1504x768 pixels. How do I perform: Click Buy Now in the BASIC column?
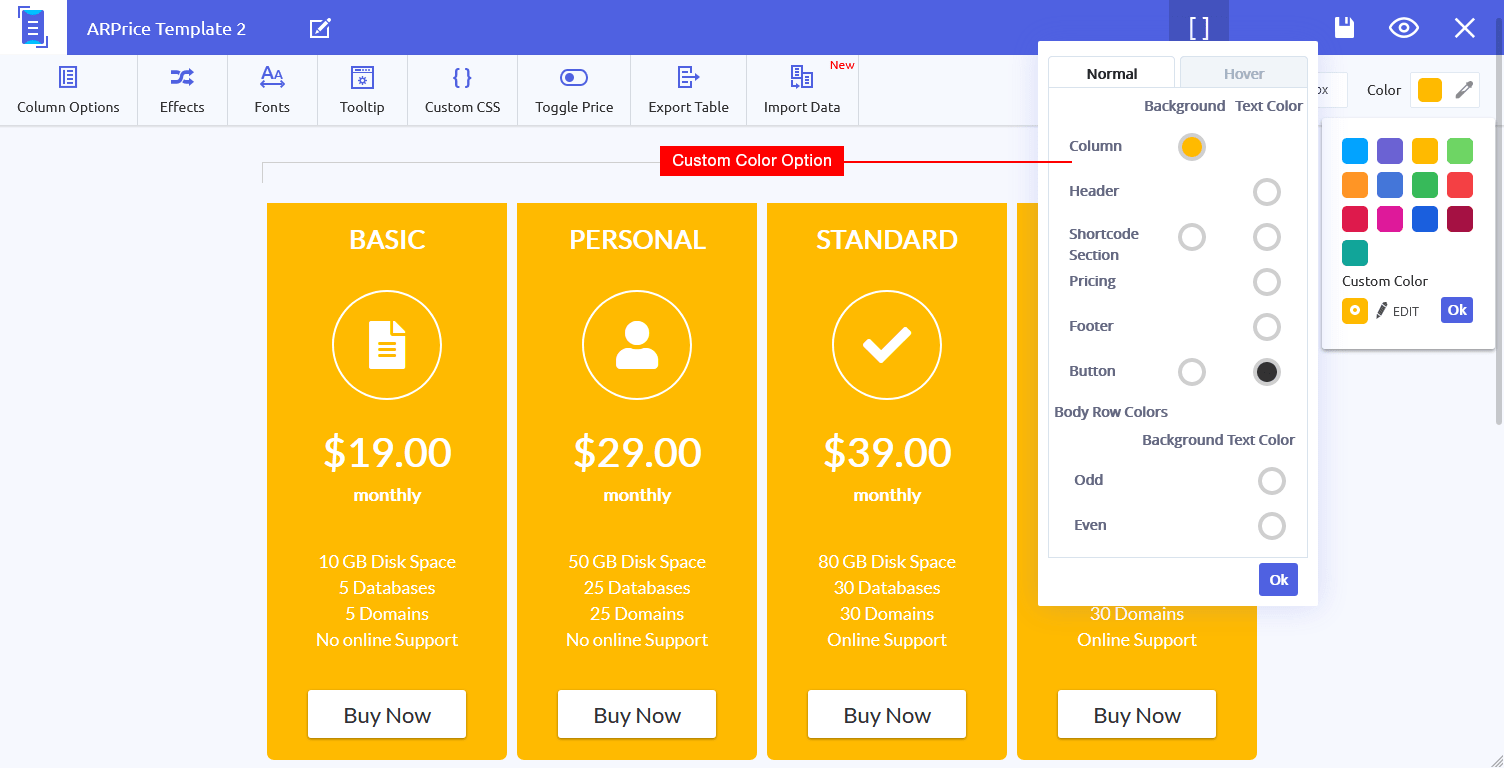pos(387,715)
